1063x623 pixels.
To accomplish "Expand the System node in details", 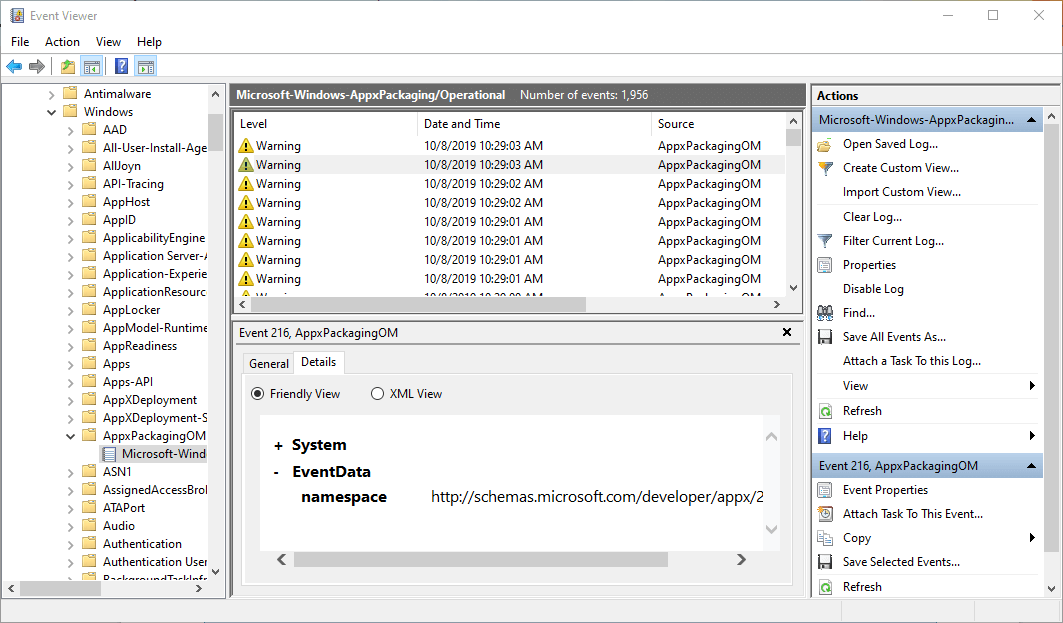I will 278,446.
